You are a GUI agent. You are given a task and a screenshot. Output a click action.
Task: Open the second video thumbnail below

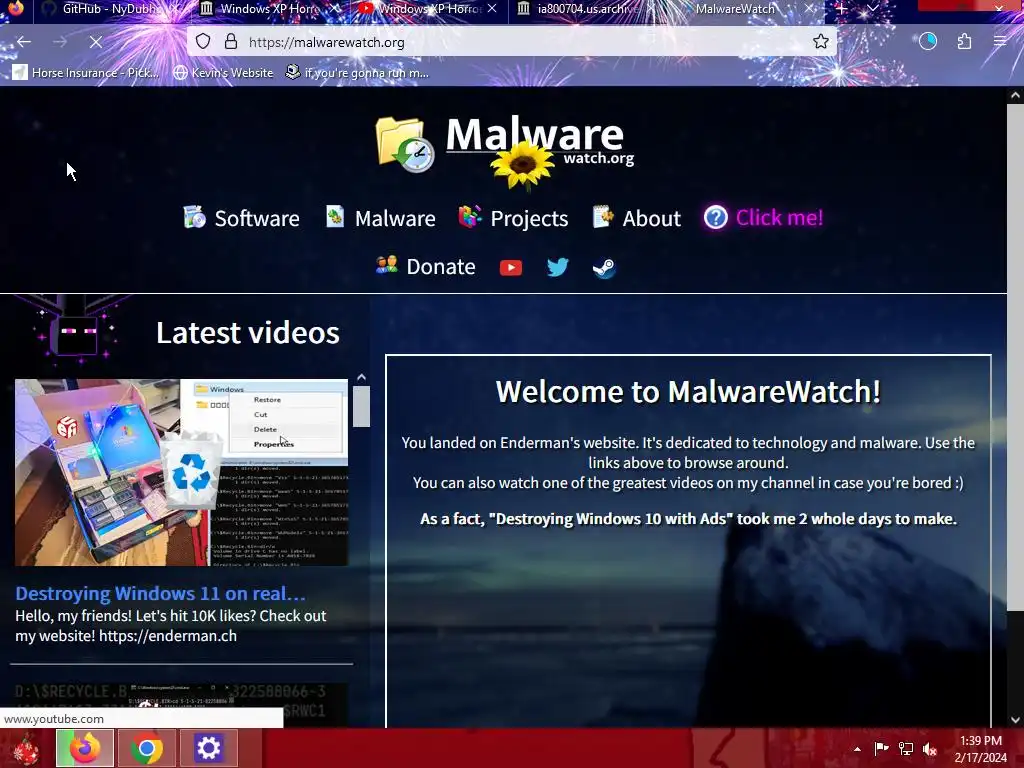pos(182,704)
